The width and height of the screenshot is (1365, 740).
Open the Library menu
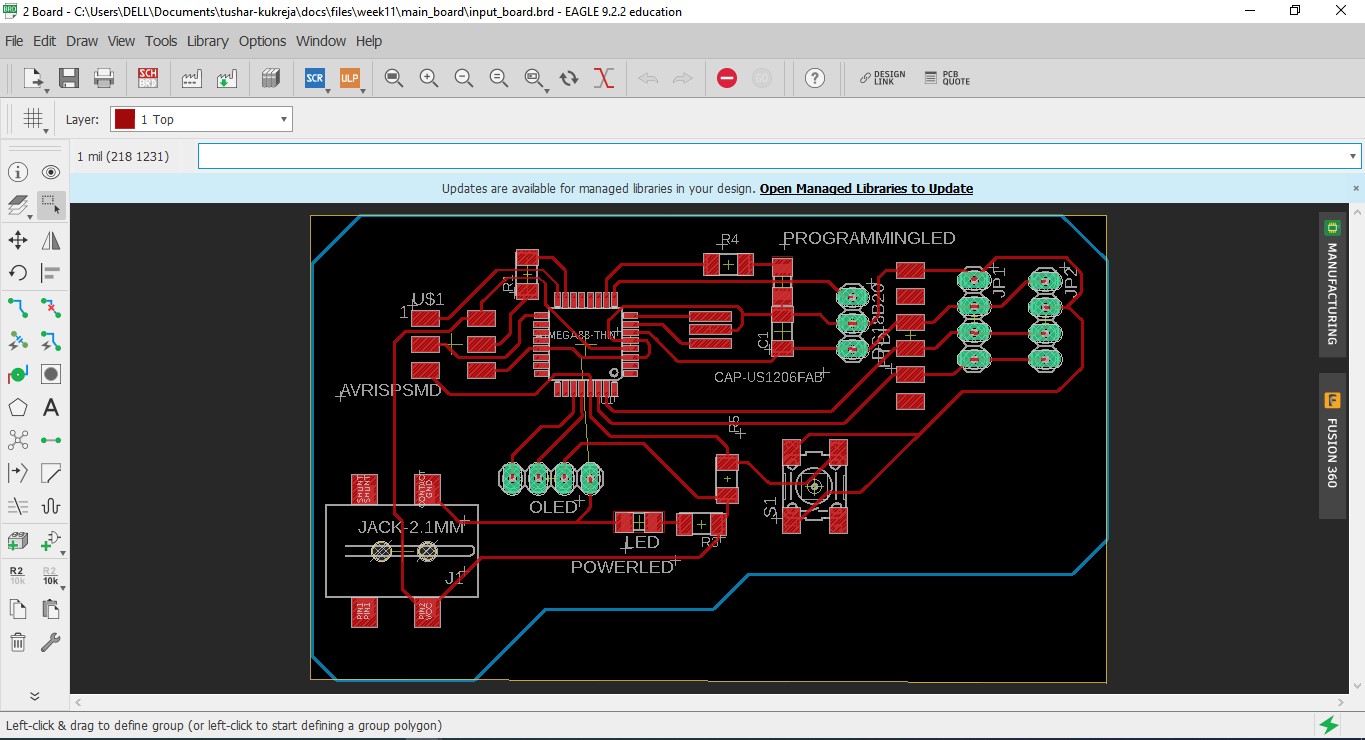(x=207, y=41)
